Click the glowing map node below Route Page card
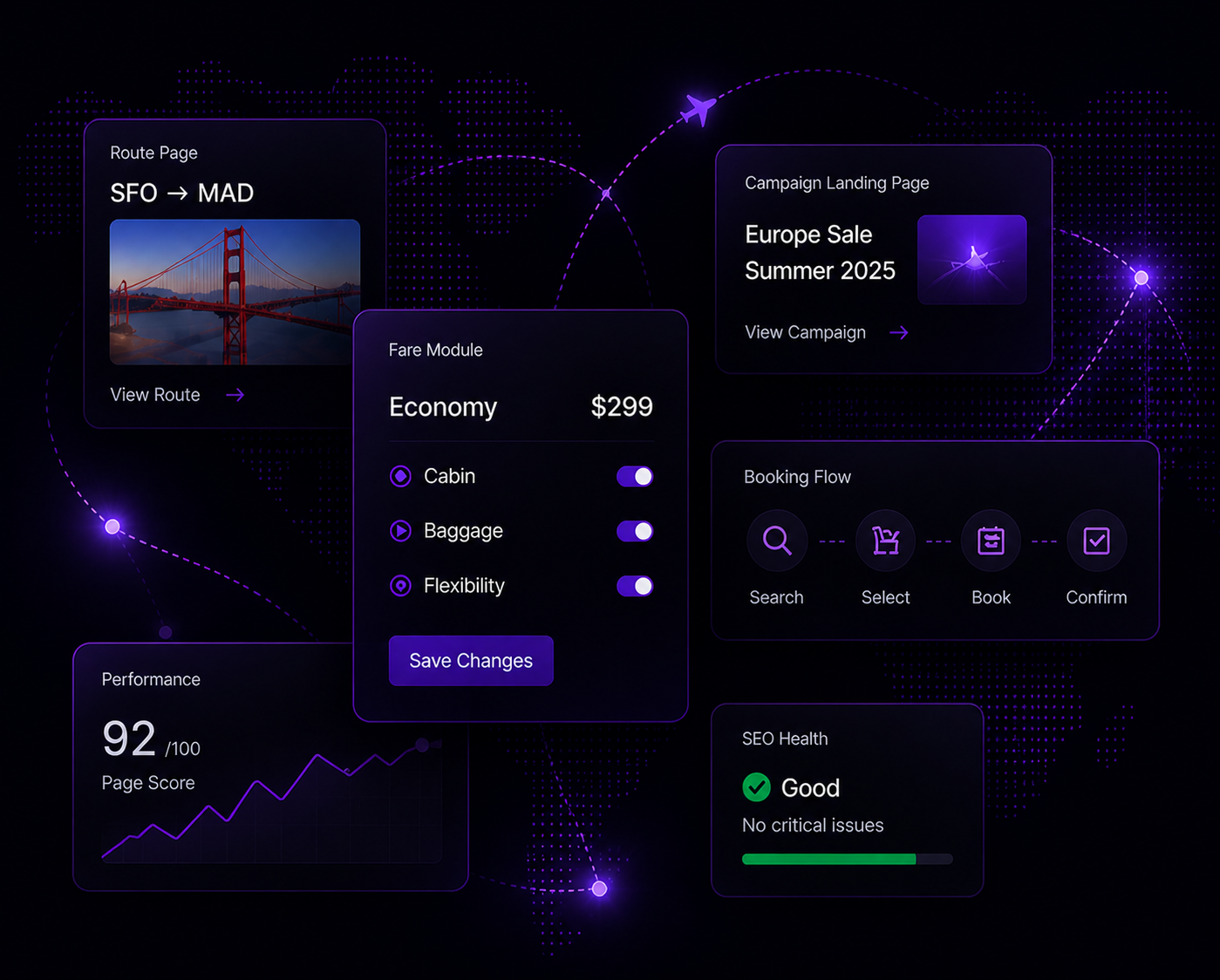 (x=112, y=527)
